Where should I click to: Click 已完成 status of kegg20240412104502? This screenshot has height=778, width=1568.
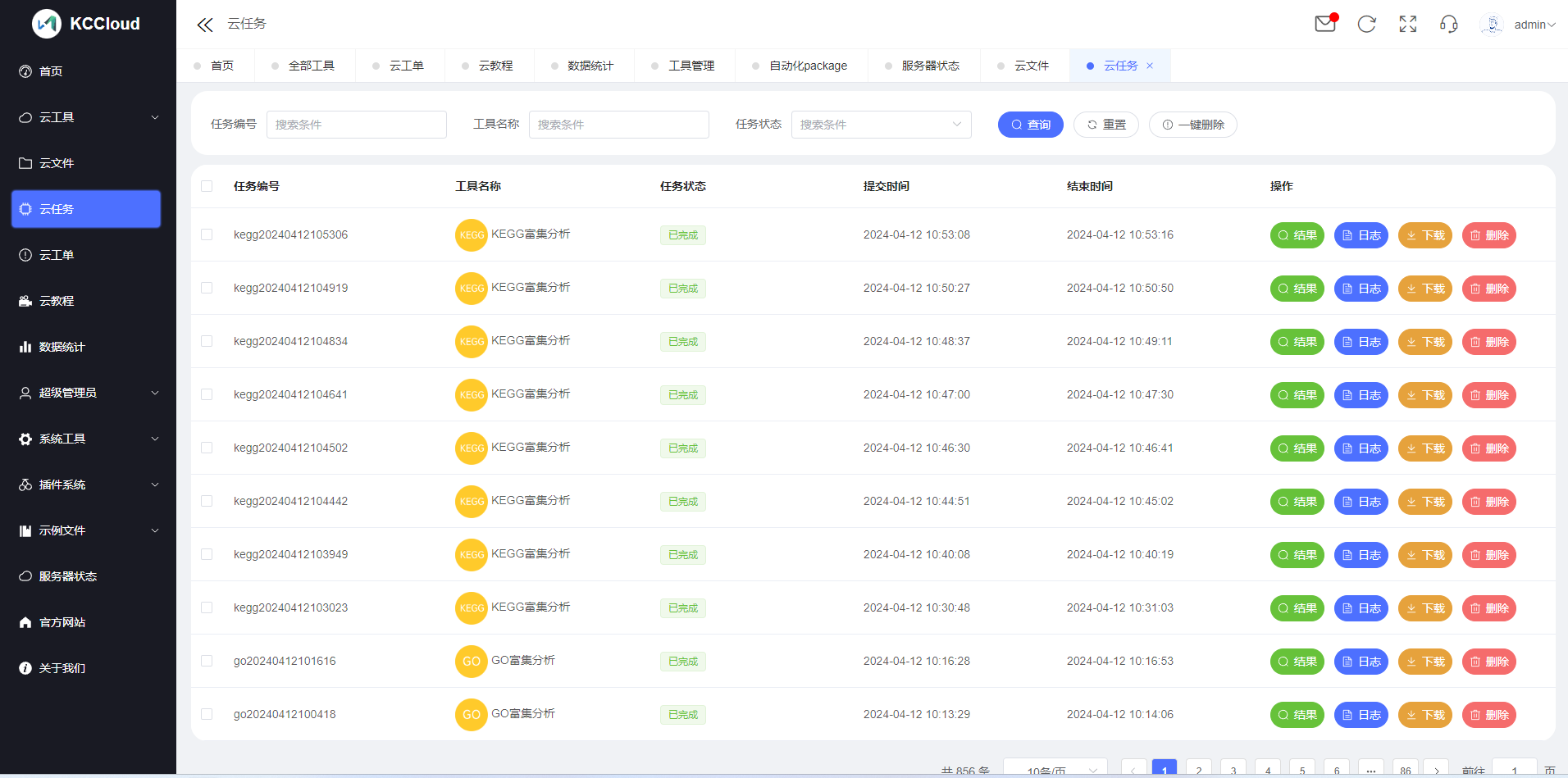pyautogui.click(x=683, y=448)
